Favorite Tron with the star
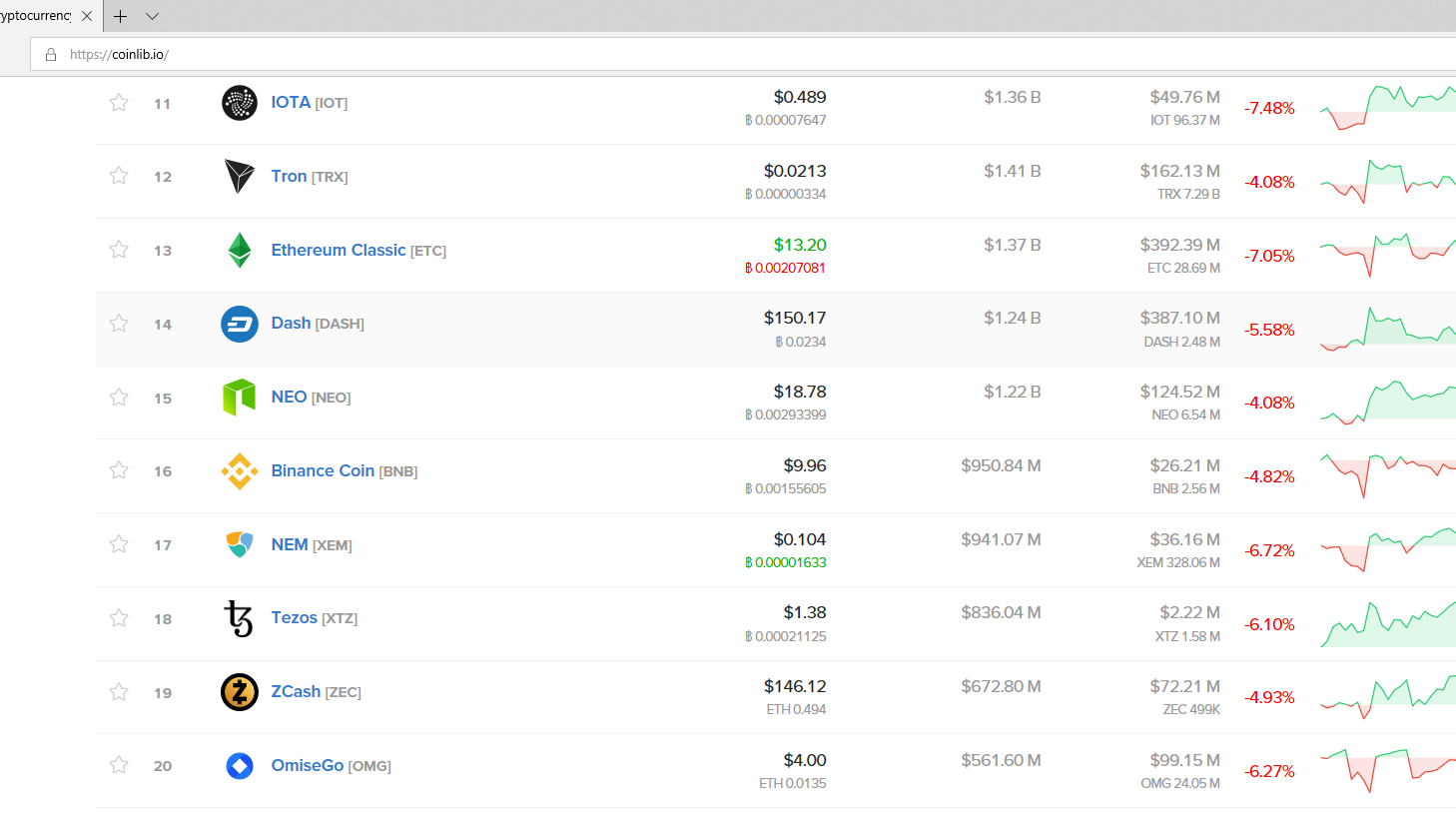Screen dimensions: 1456x818 point(119,176)
